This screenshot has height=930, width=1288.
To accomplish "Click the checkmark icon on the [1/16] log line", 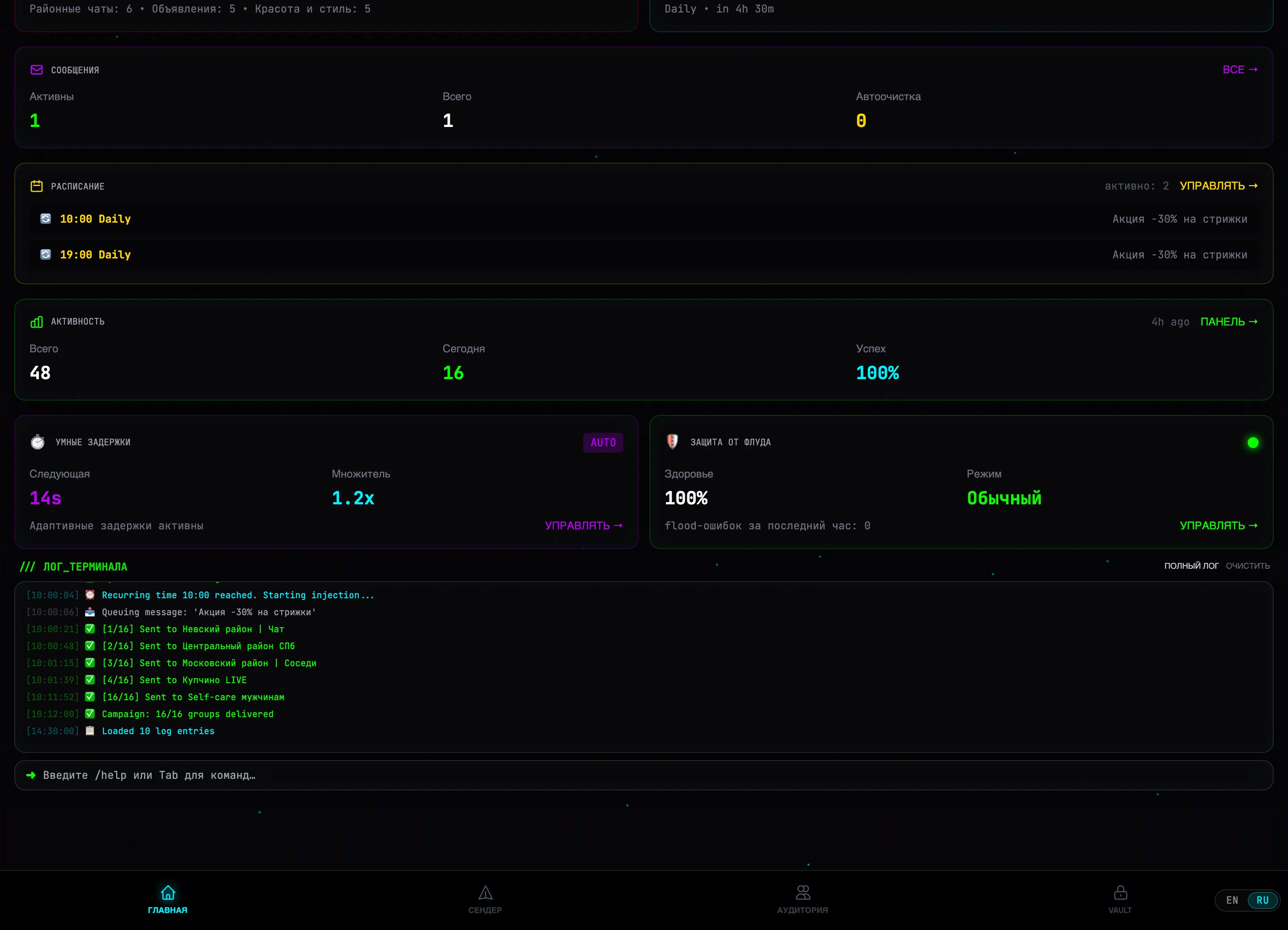I will [x=90, y=629].
